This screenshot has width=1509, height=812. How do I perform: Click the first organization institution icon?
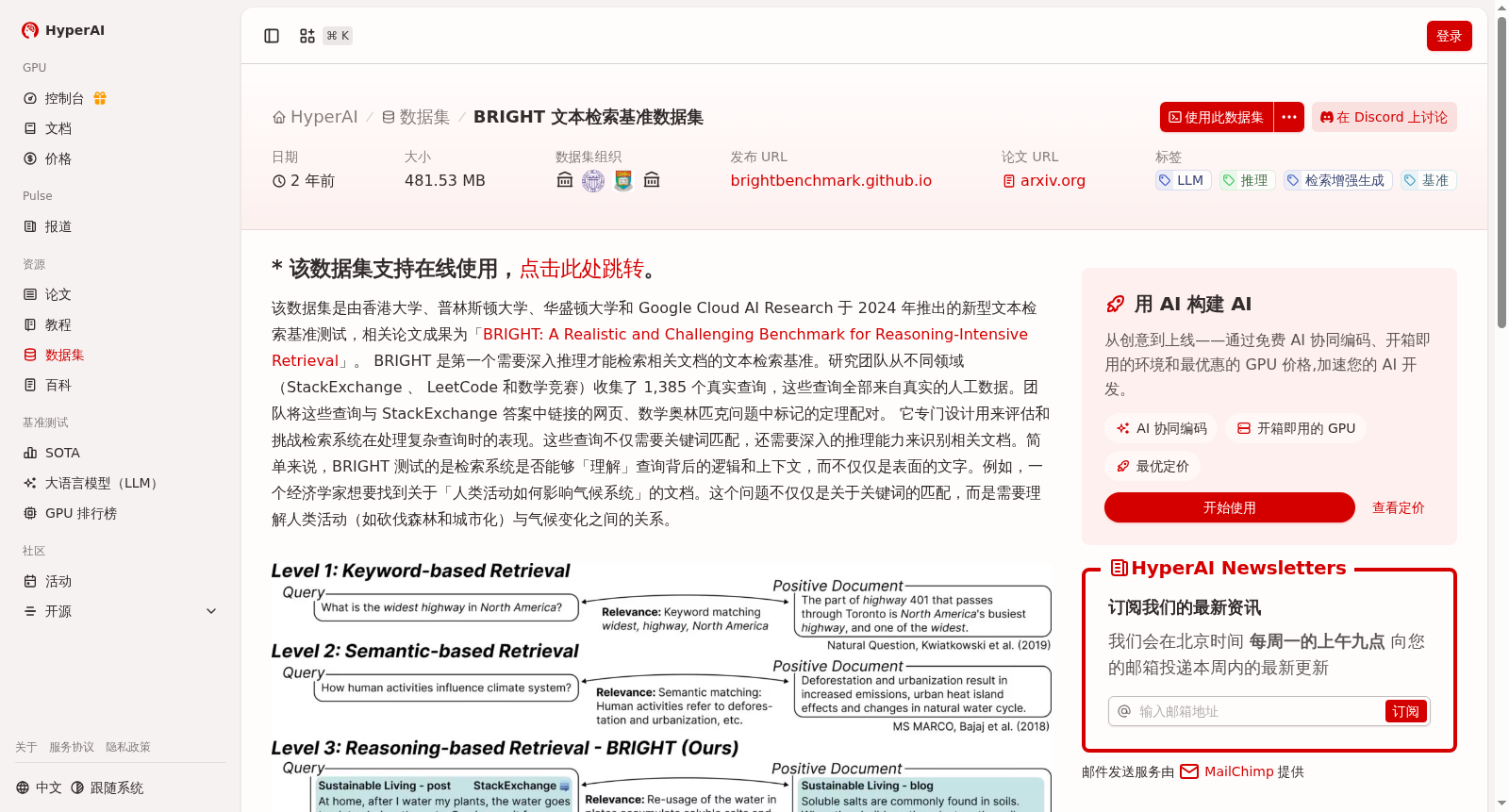565,180
